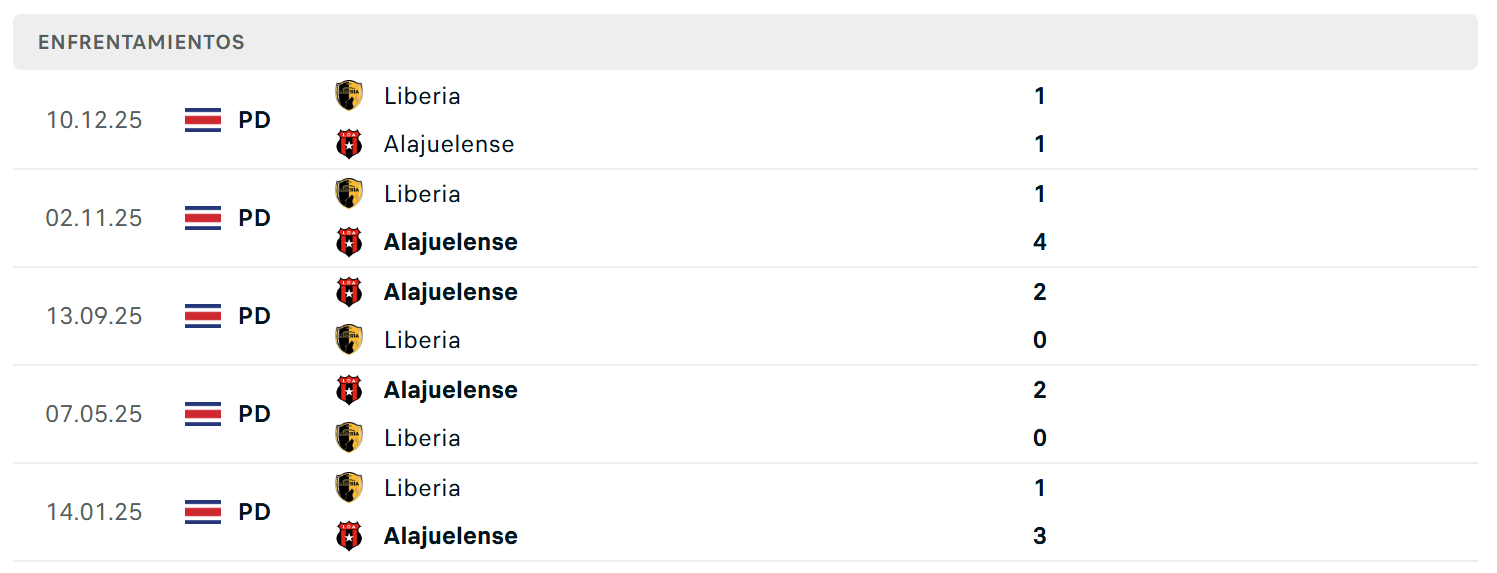Click Costa Rica flag for 07.05.25 match
This screenshot has width=1497, height=573.
203,414
